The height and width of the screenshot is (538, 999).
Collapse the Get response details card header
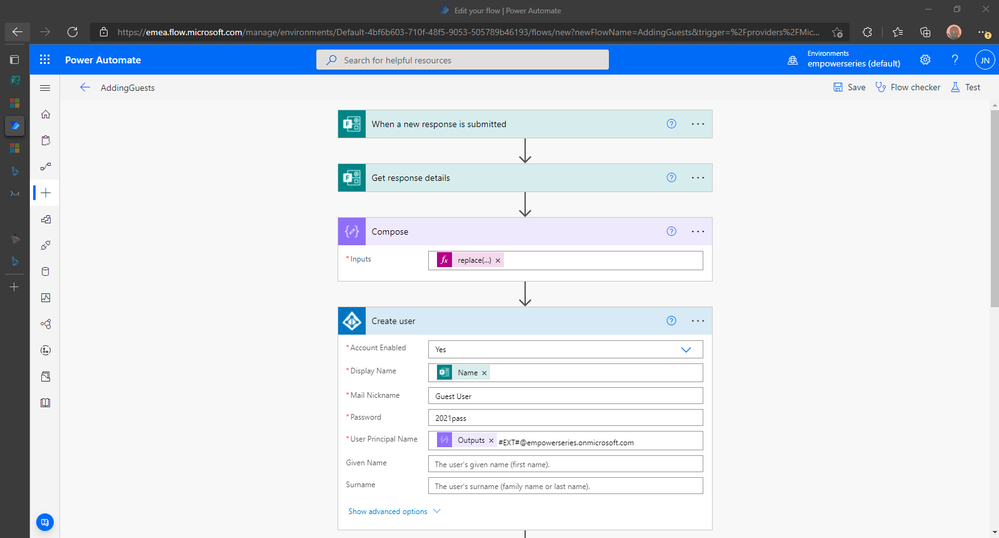[x=525, y=178]
